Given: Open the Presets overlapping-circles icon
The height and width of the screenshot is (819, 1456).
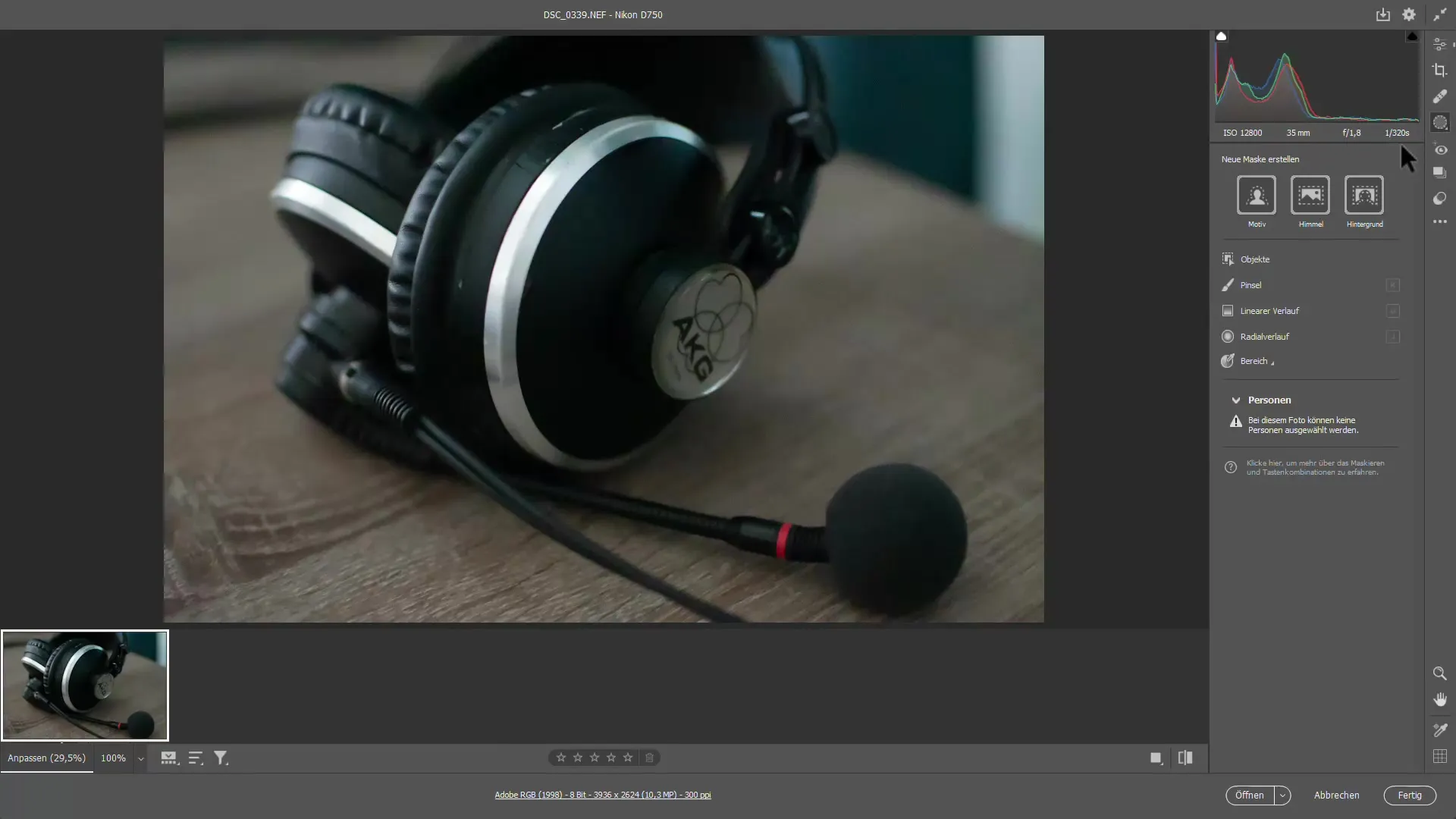Looking at the screenshot, I should pos(1439,199).
